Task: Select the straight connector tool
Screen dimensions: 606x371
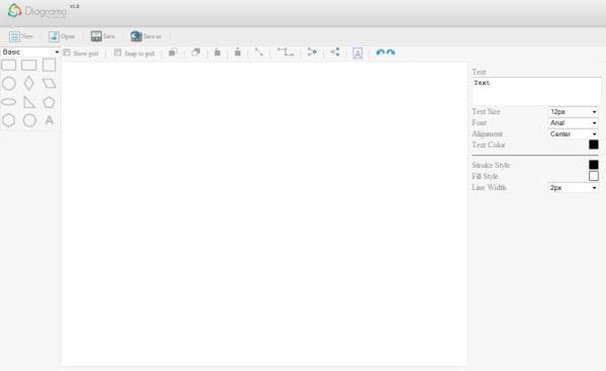Action: coord(259,52)
